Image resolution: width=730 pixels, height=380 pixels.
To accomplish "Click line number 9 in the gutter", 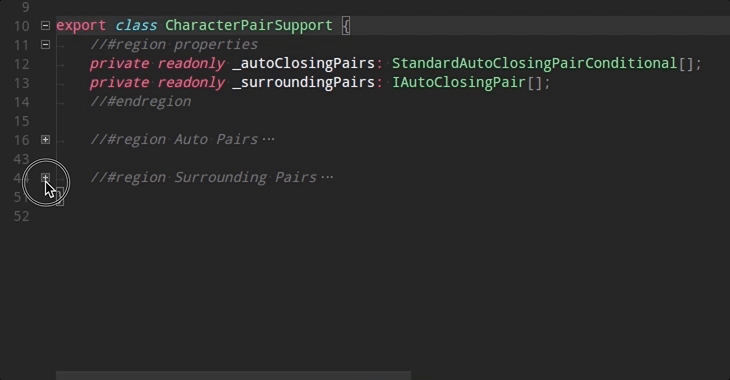I will (x=26, y=7).
